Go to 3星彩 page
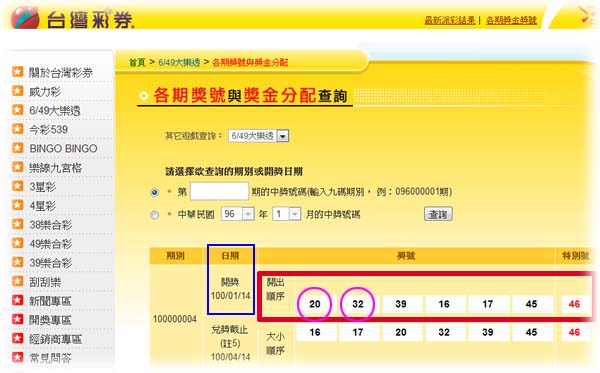Image resolution: width=600 pixels, height=373 pixels. point(42,187)
